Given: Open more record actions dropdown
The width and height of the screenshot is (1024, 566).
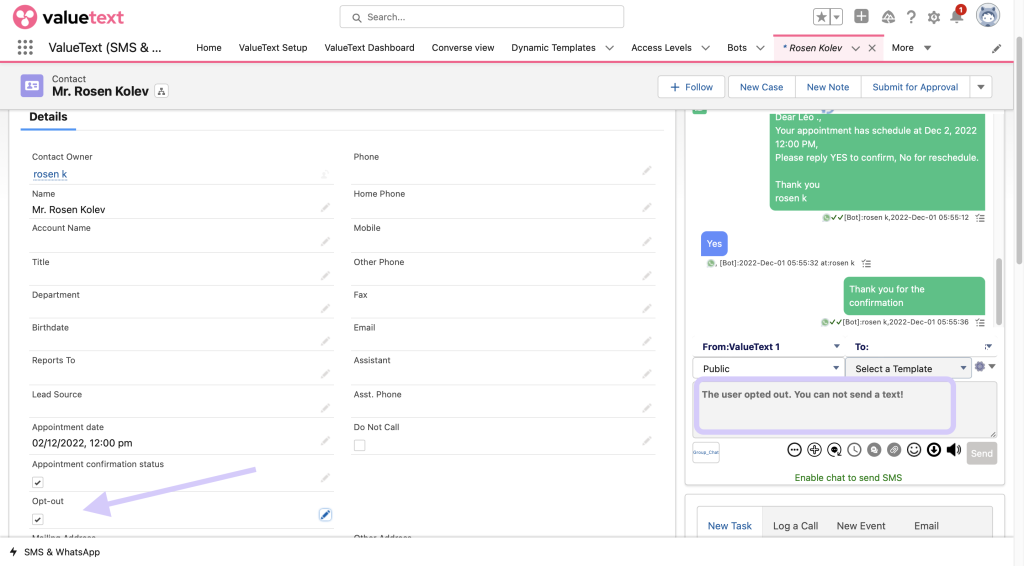Looking at the screenshot, I should point(981,87).
